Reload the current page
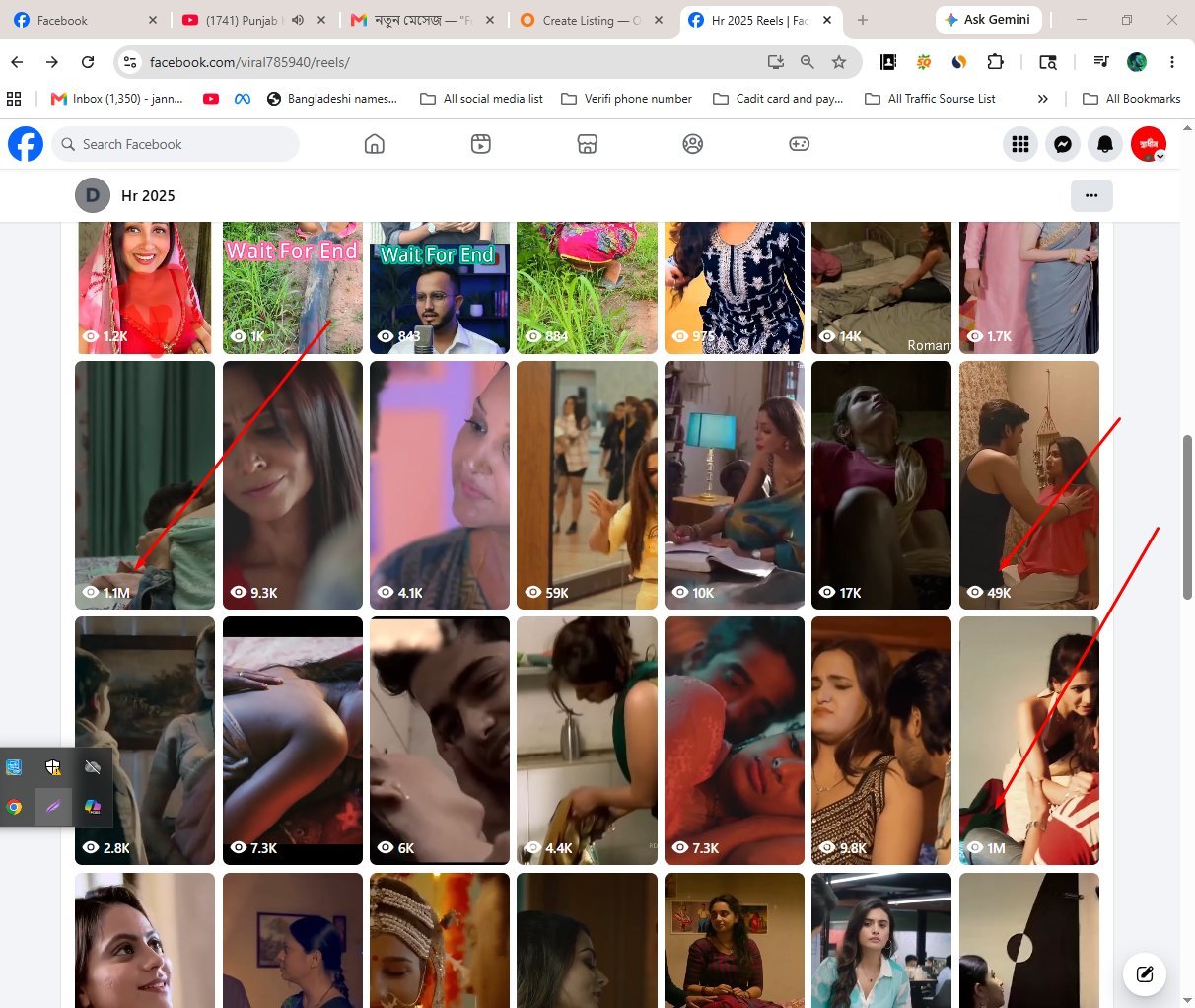The width and height of the screenshot is (1195, 1008). [x=88, y=62]
